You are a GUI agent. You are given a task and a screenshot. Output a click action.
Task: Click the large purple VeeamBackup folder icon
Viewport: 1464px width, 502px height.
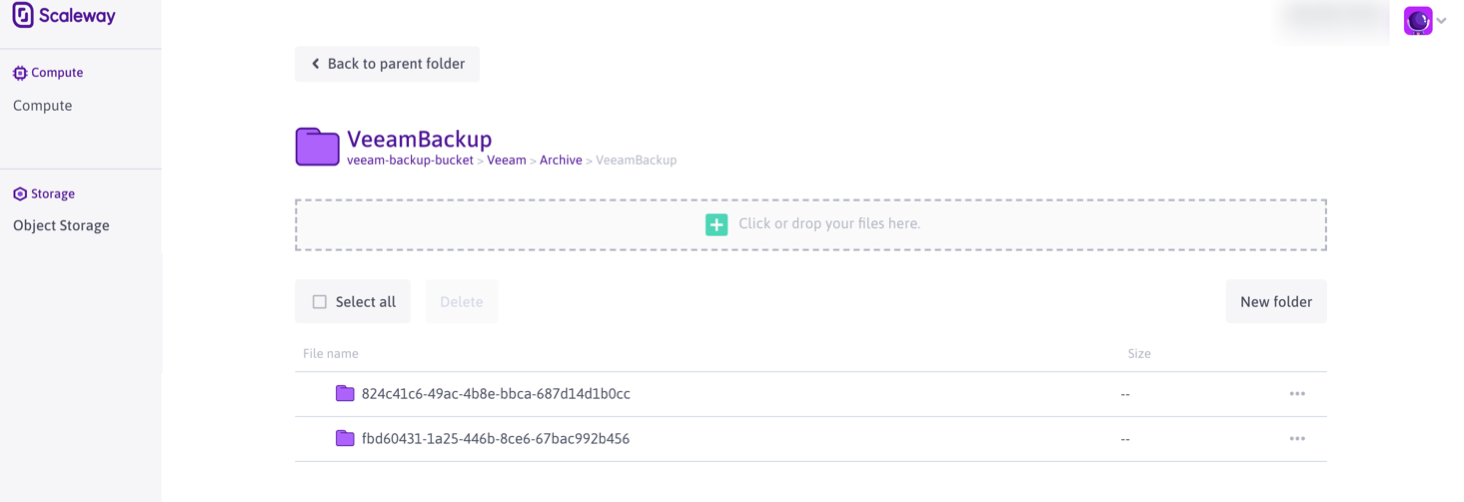pyautogui.click(x=317, y=146)
